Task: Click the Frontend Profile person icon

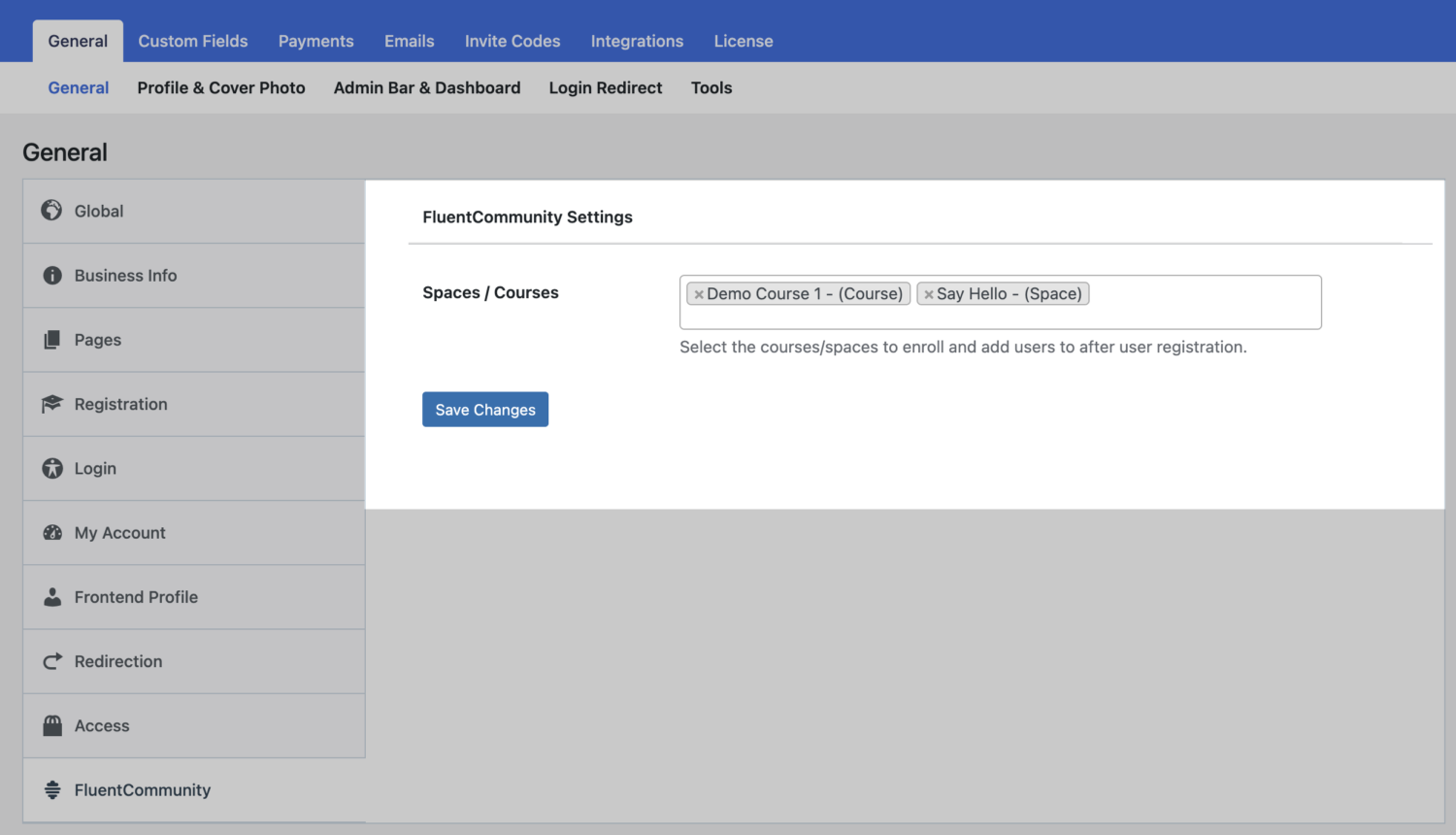Action: (x=52, y=597)
